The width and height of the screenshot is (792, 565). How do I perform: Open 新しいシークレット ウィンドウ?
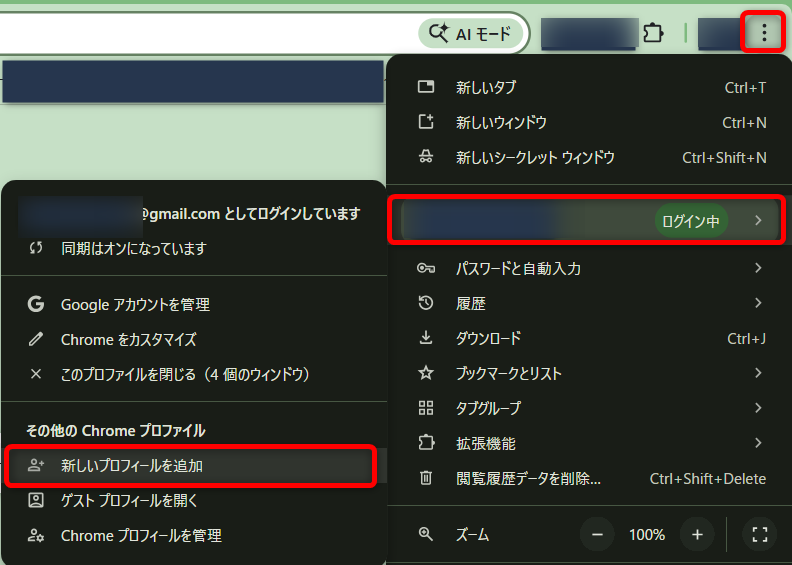point(535,158)
